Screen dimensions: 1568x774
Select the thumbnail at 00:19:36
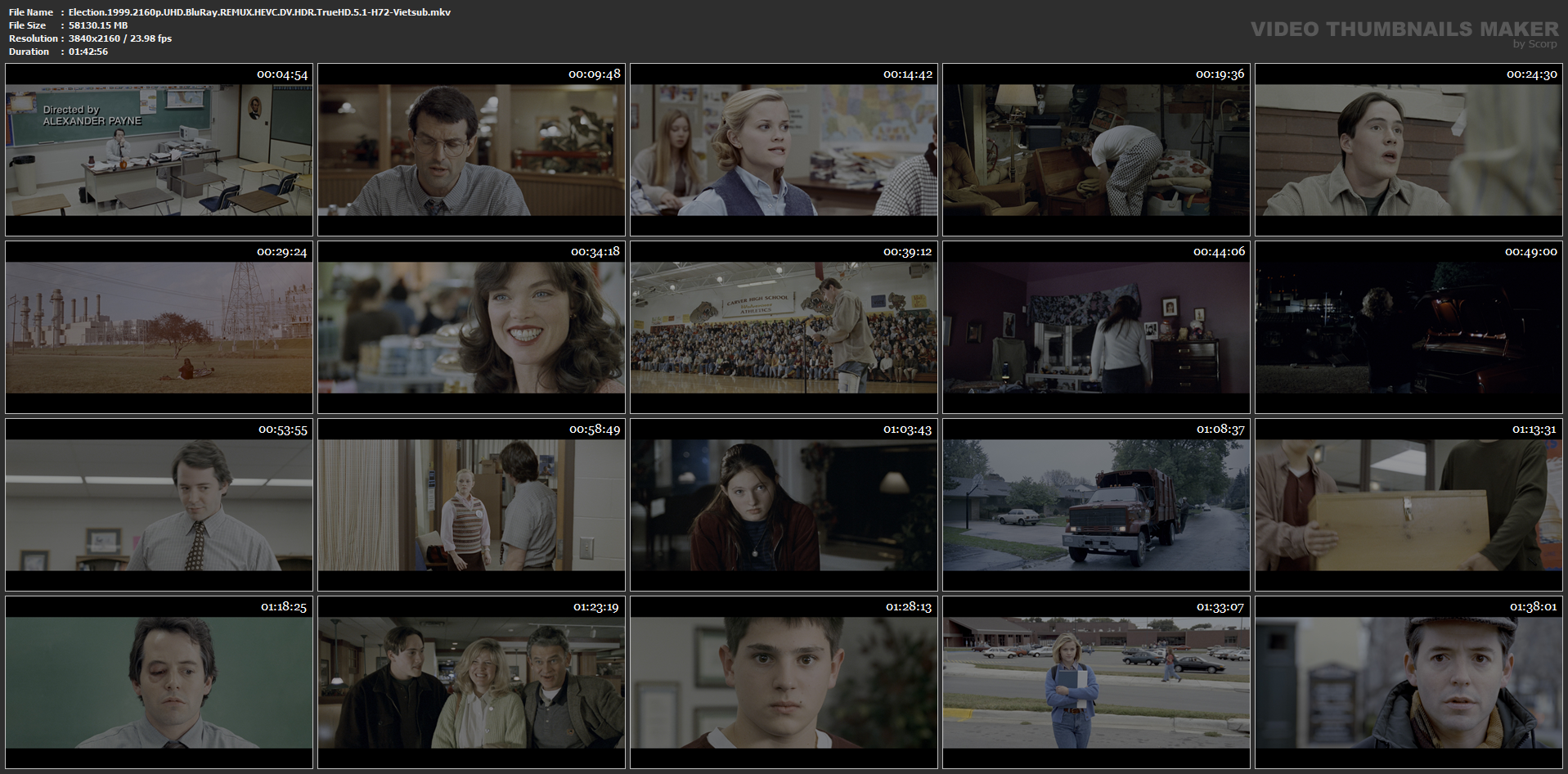(1096, 150)
